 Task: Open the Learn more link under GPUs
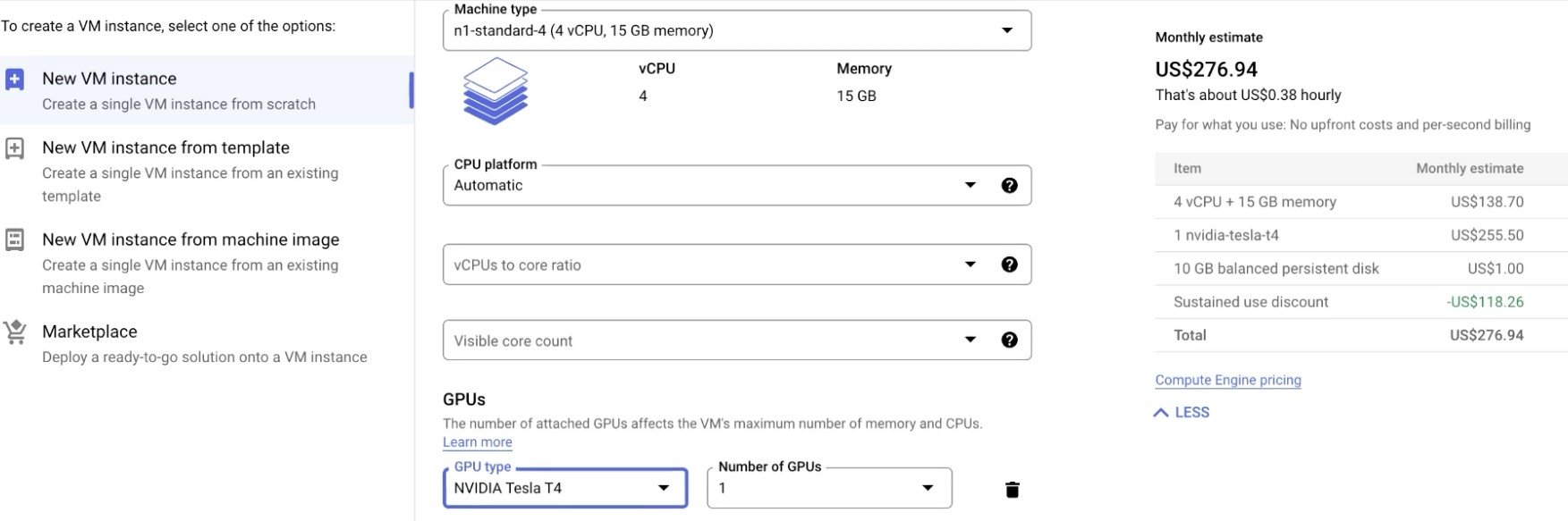click(478, 442)
